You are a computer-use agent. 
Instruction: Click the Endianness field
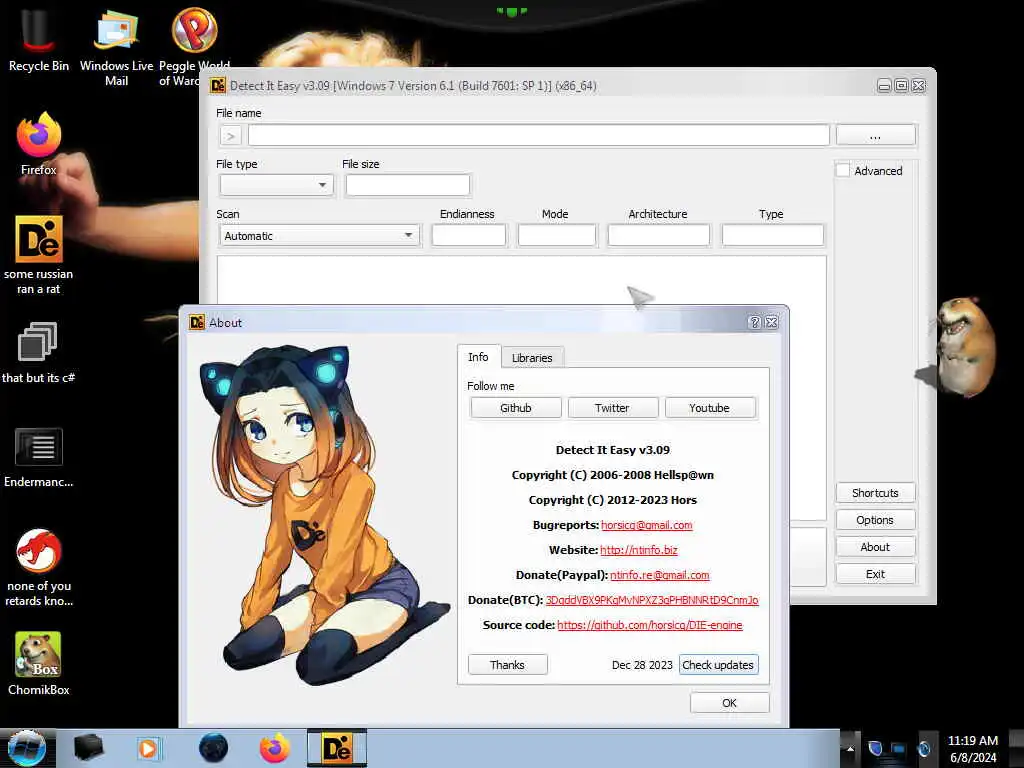[469, 235]
